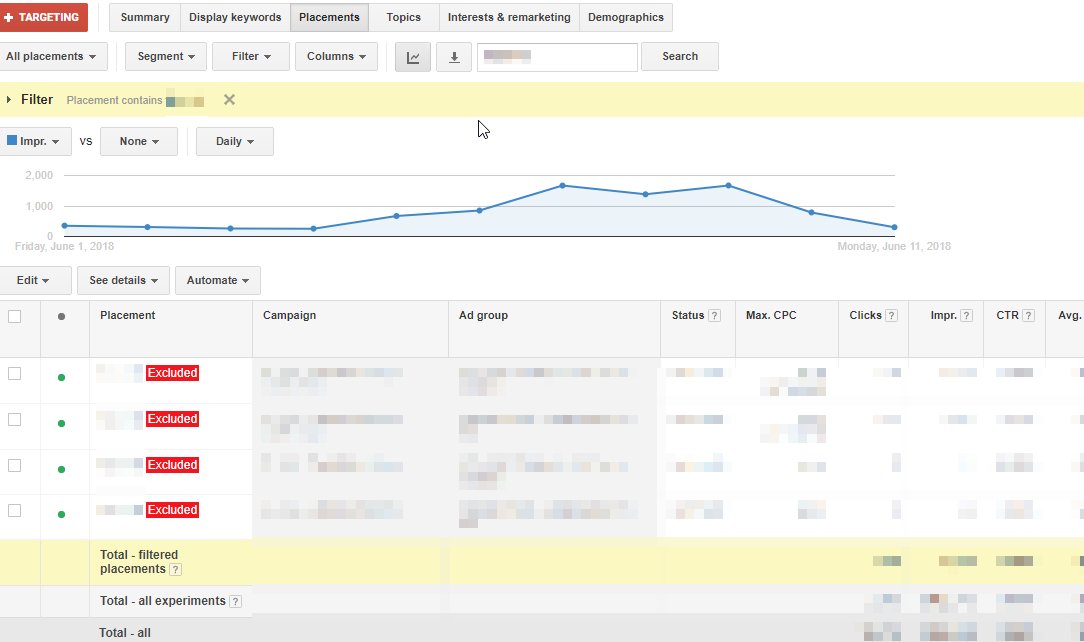
Task: Switch to the Summary tab
Action: click(144, 17)
